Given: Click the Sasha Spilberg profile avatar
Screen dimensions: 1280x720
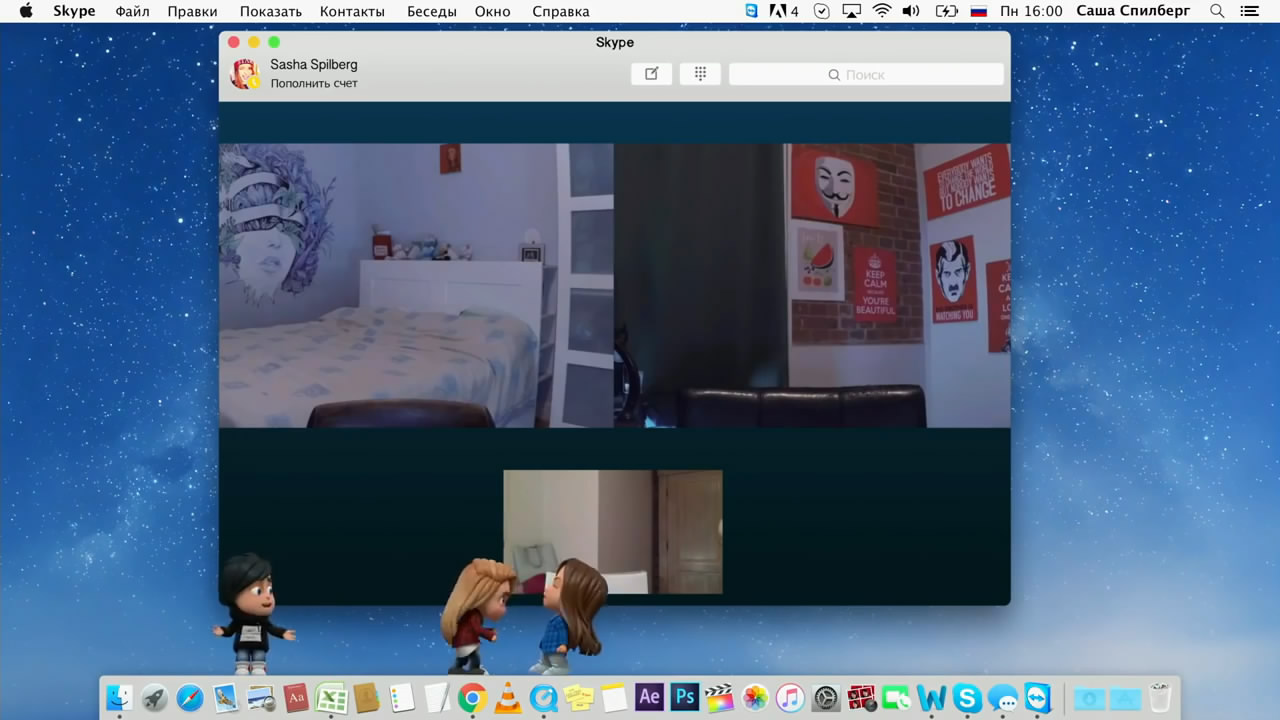Looking at the screenshot, I should click(x=245, y=74).
